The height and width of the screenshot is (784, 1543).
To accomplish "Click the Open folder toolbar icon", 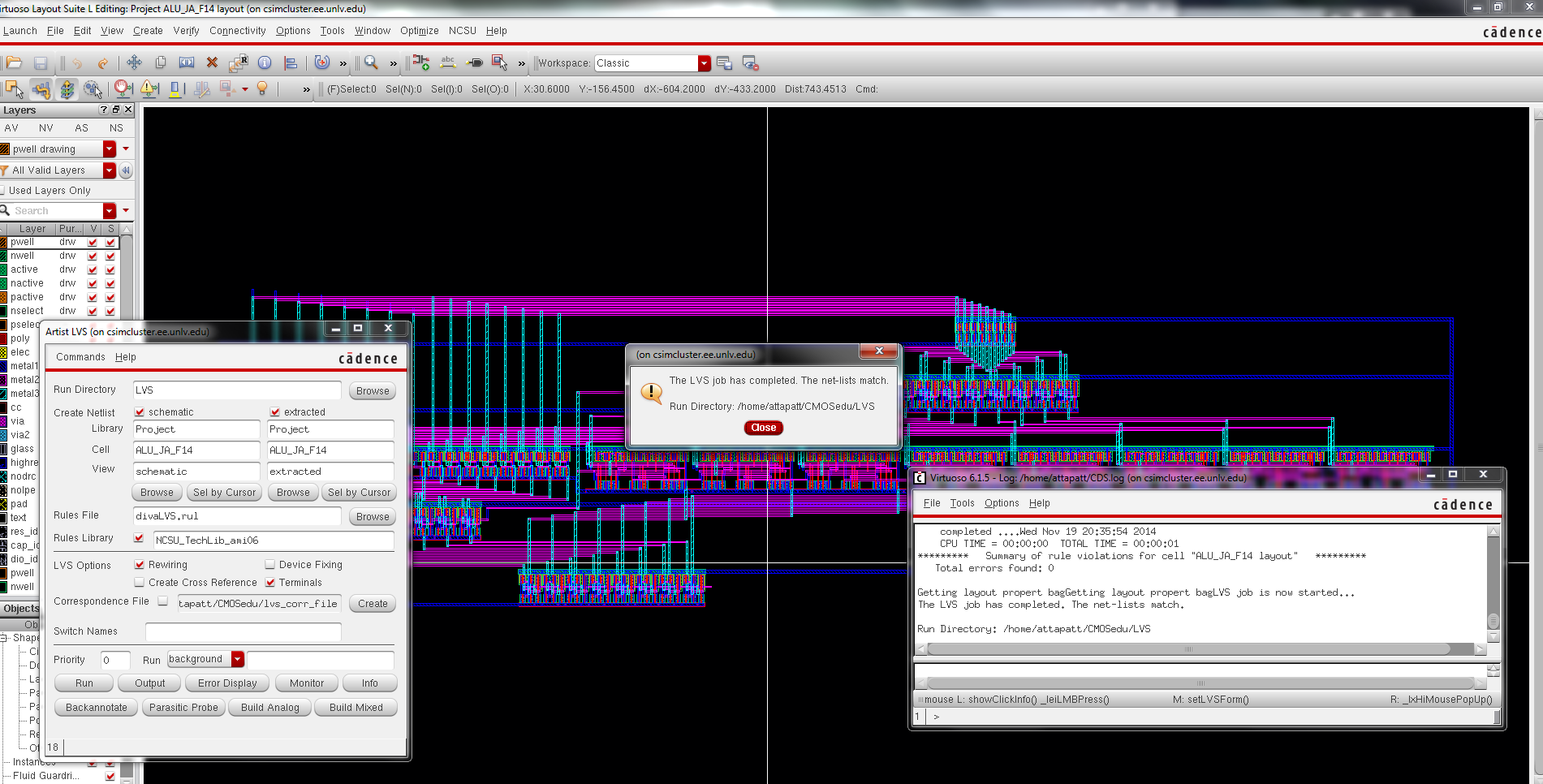I will pyautogui.click(x=14, y=62).
